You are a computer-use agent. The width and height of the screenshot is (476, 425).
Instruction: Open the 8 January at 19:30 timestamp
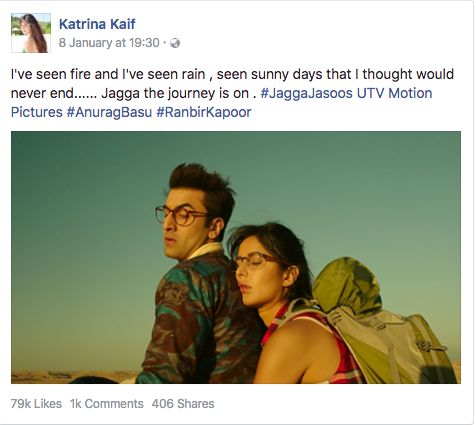point(109,43)
